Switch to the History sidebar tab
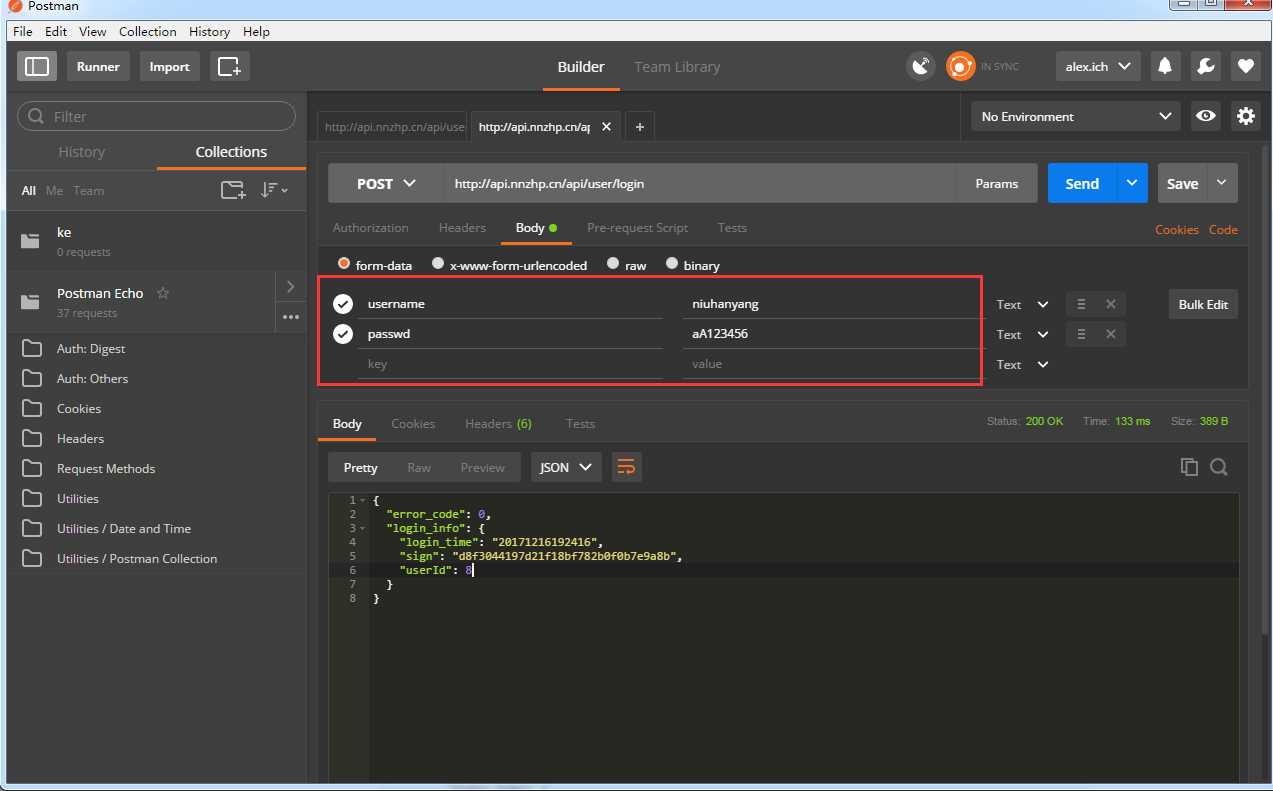This screenshot has width=1273, height=791. (x=82, y=152)
